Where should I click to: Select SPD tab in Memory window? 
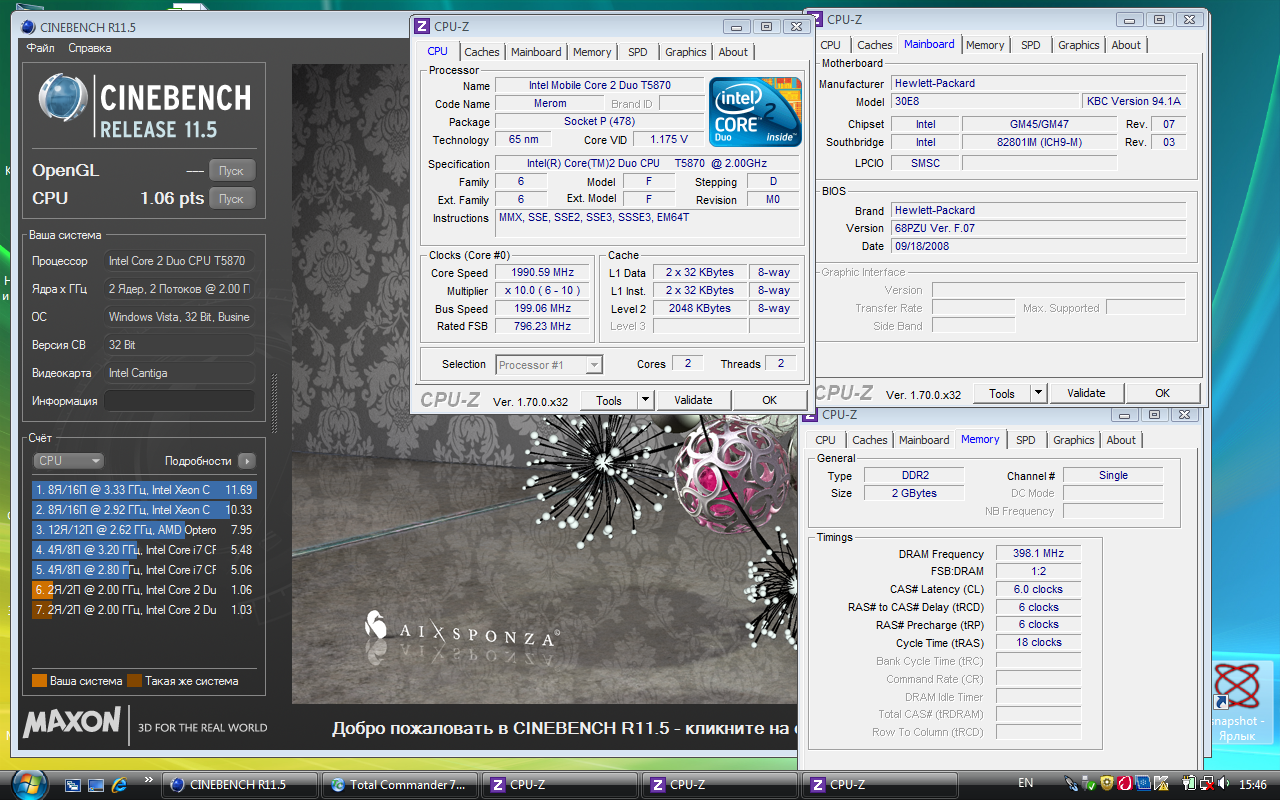click(1026, 440)
